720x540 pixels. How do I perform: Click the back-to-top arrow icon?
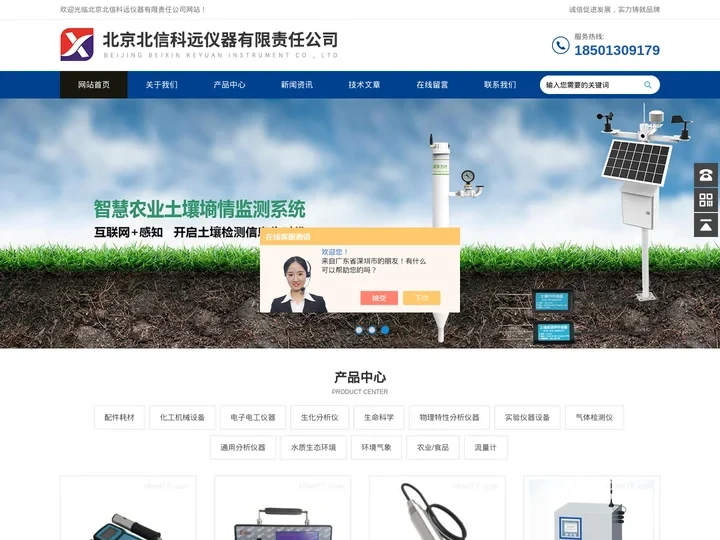706,225
